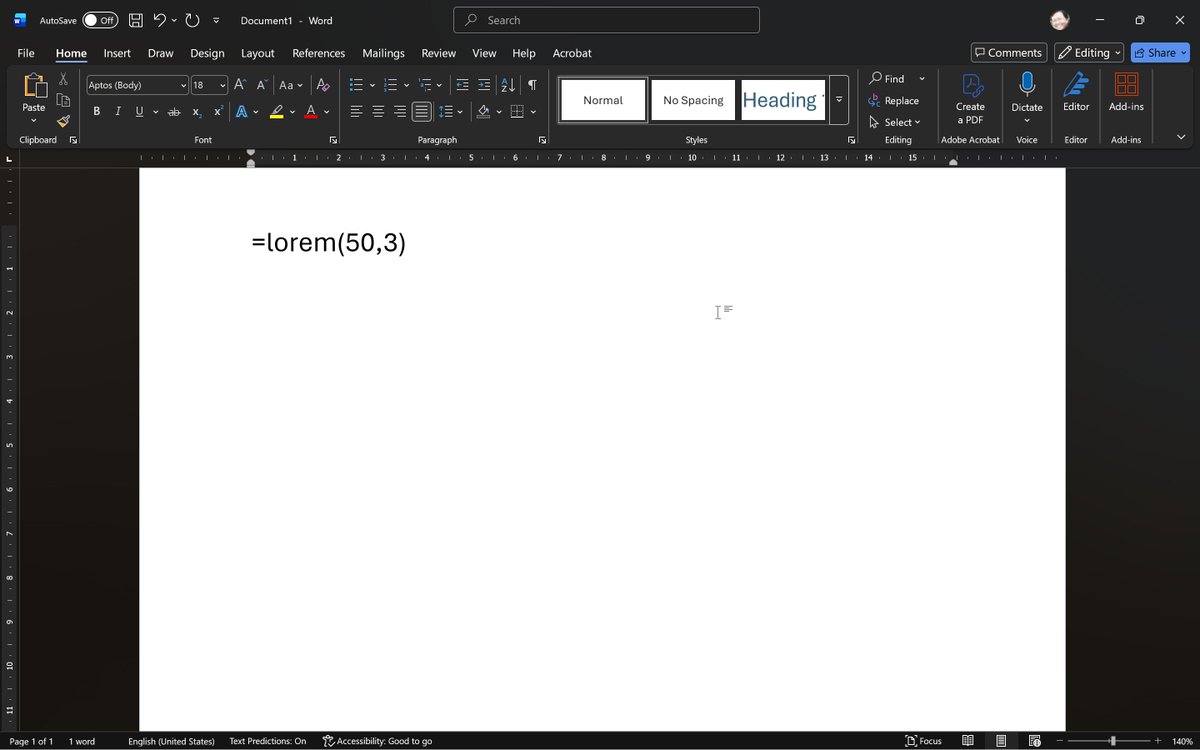Switch to Web Layout view icon
This screenshot has width=1200, height=750.
coord(1034,741)
